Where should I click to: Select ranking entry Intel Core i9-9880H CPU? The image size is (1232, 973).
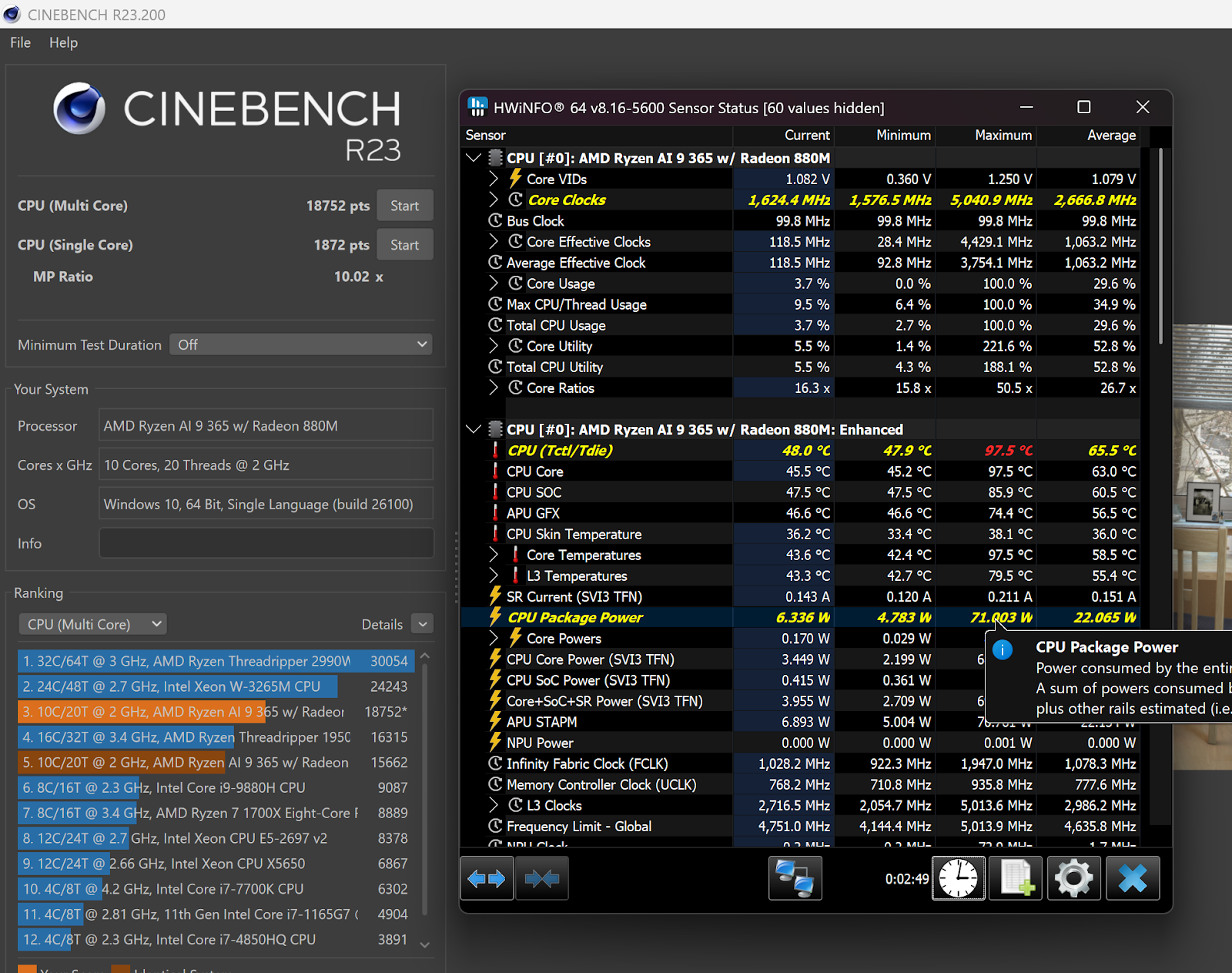click(x=216, y=787)
